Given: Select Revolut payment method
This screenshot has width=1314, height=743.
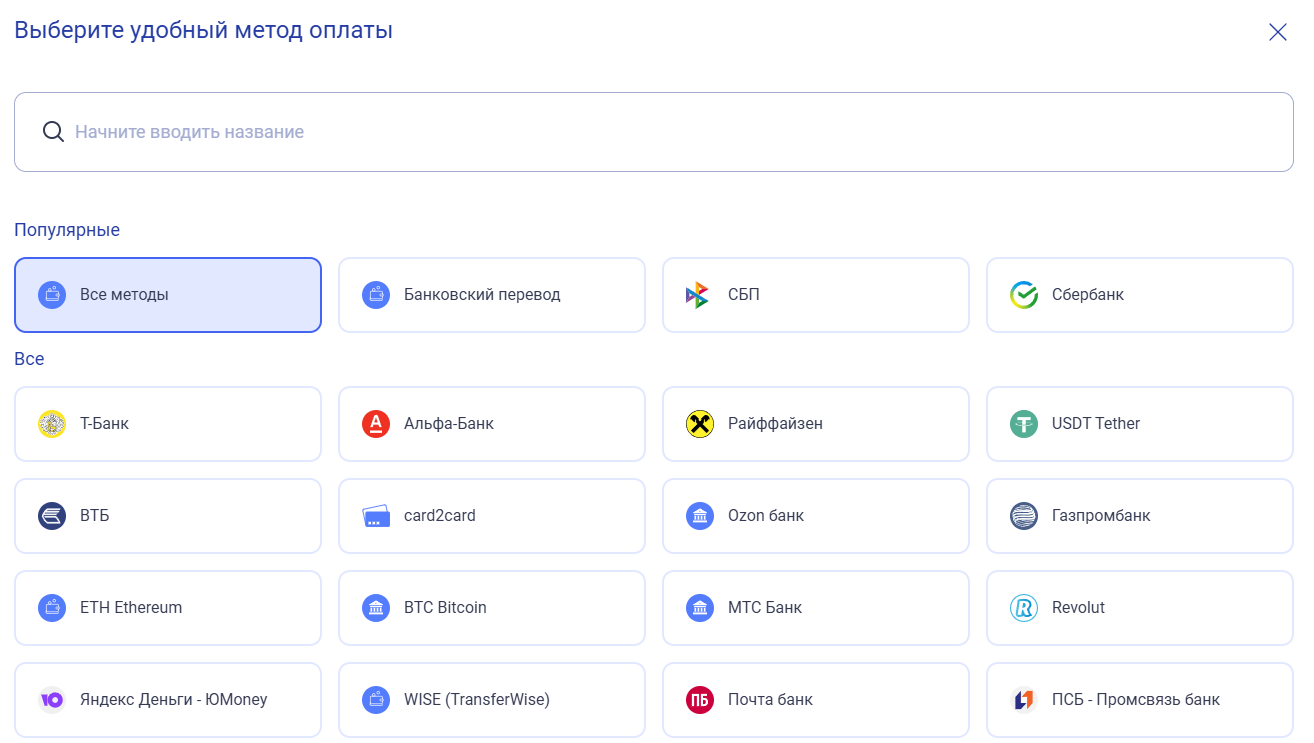Looking at the screenshot, I should pyautogui.click(x=1140, y=608).
